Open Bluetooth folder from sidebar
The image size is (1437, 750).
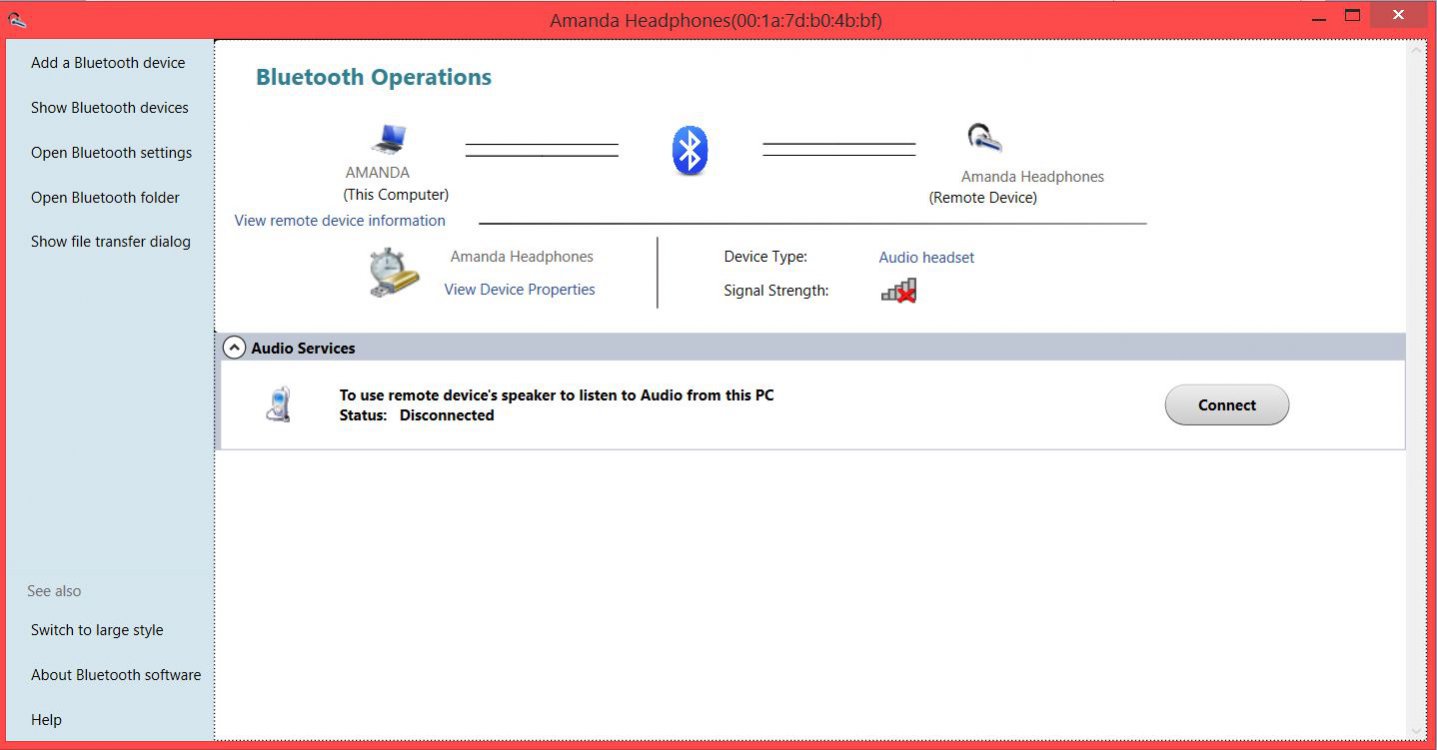[x=105, y=197]
